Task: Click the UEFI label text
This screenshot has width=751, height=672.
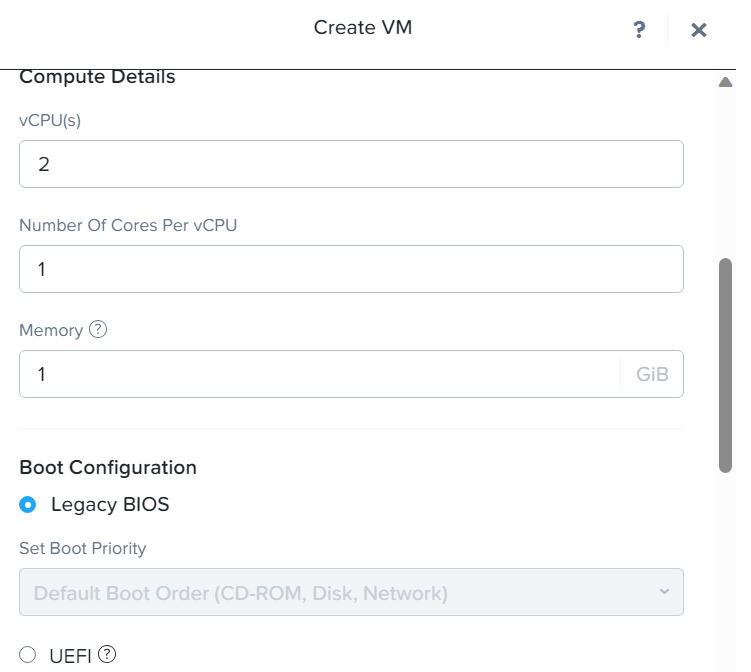Action: point(70,656)
